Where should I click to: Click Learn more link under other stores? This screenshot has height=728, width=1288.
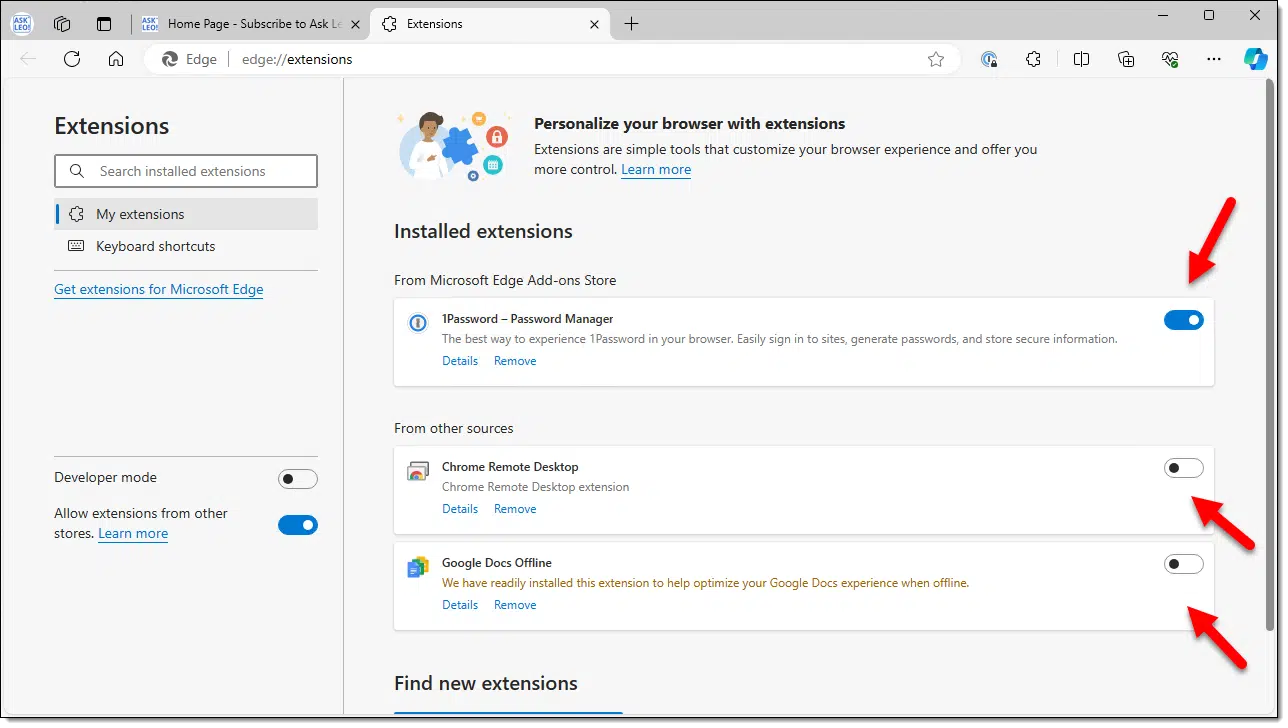pyautogui.click(x=133, y=533)
